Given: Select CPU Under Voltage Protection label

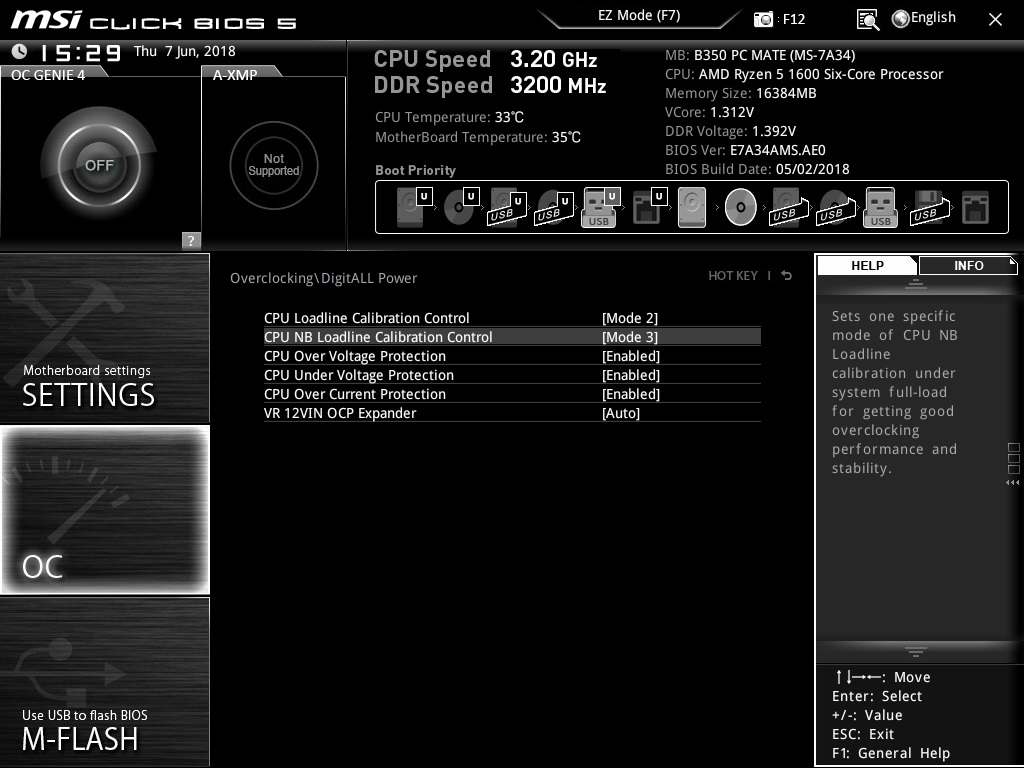Looking at the screenshot, I should 359,375.
